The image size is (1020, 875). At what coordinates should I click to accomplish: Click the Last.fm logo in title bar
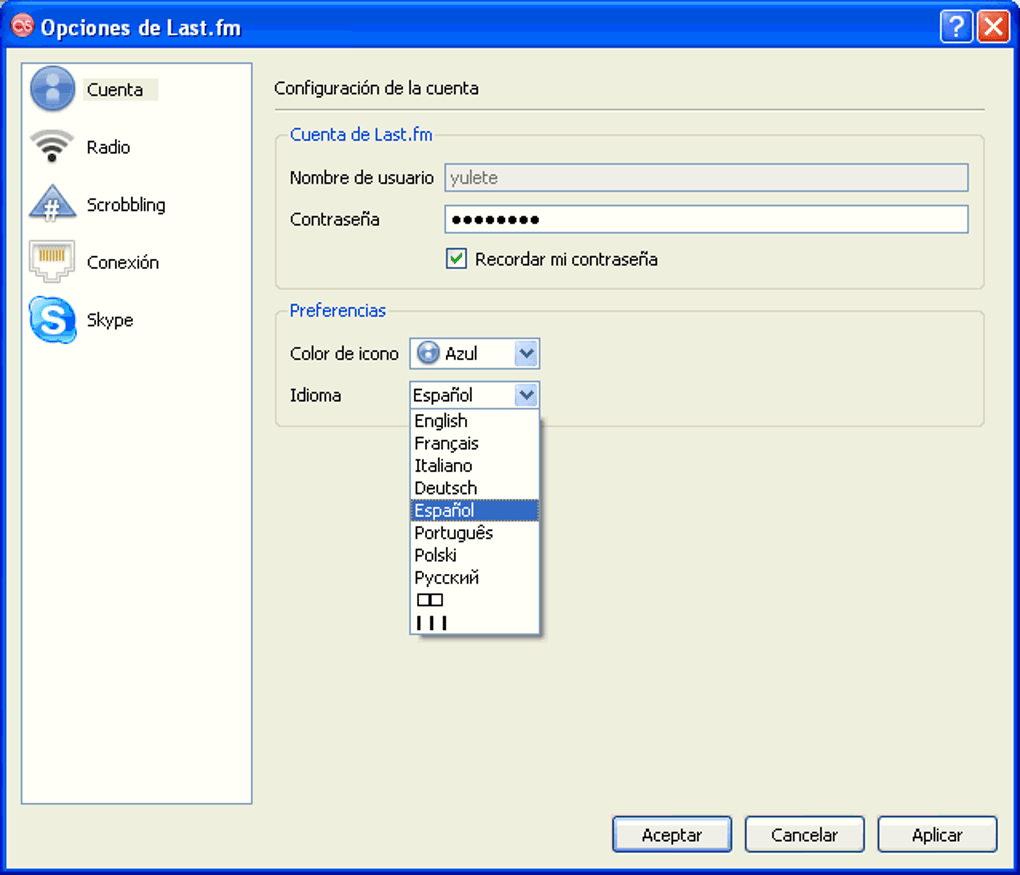coord(22,26)
